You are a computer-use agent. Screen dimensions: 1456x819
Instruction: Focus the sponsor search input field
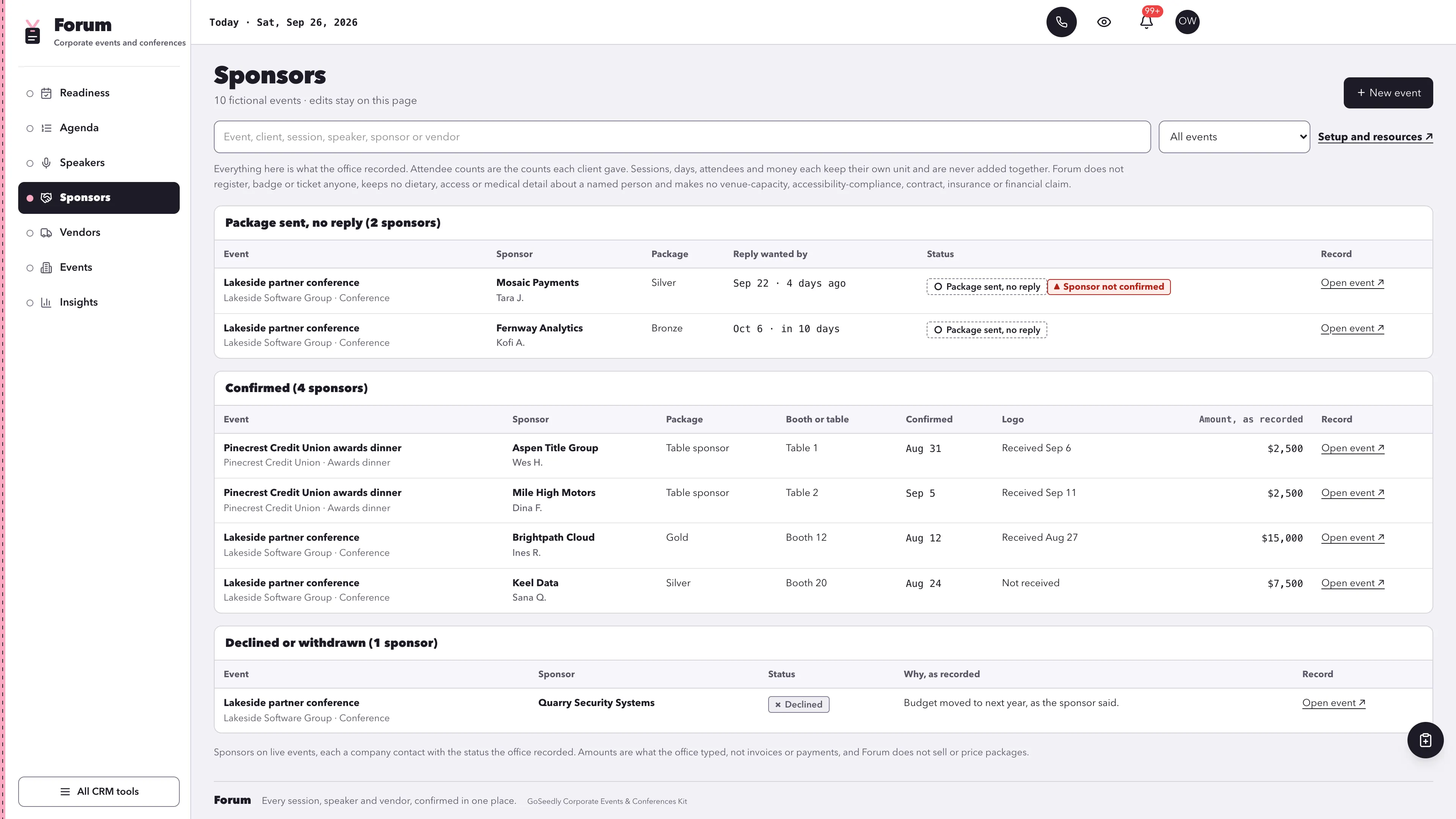[x=682, y=137]
